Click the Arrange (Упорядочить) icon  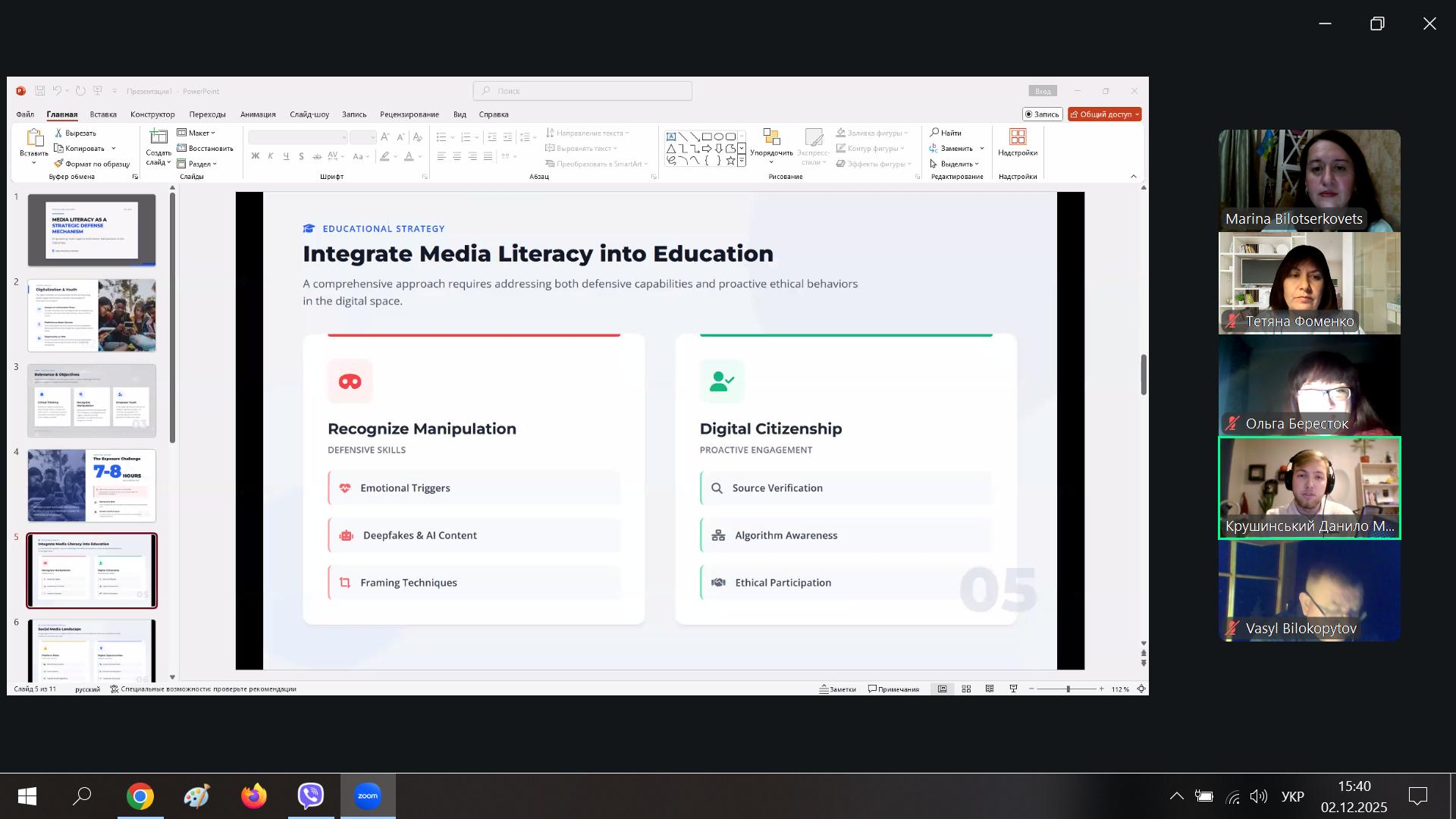[x=771, y=138]
